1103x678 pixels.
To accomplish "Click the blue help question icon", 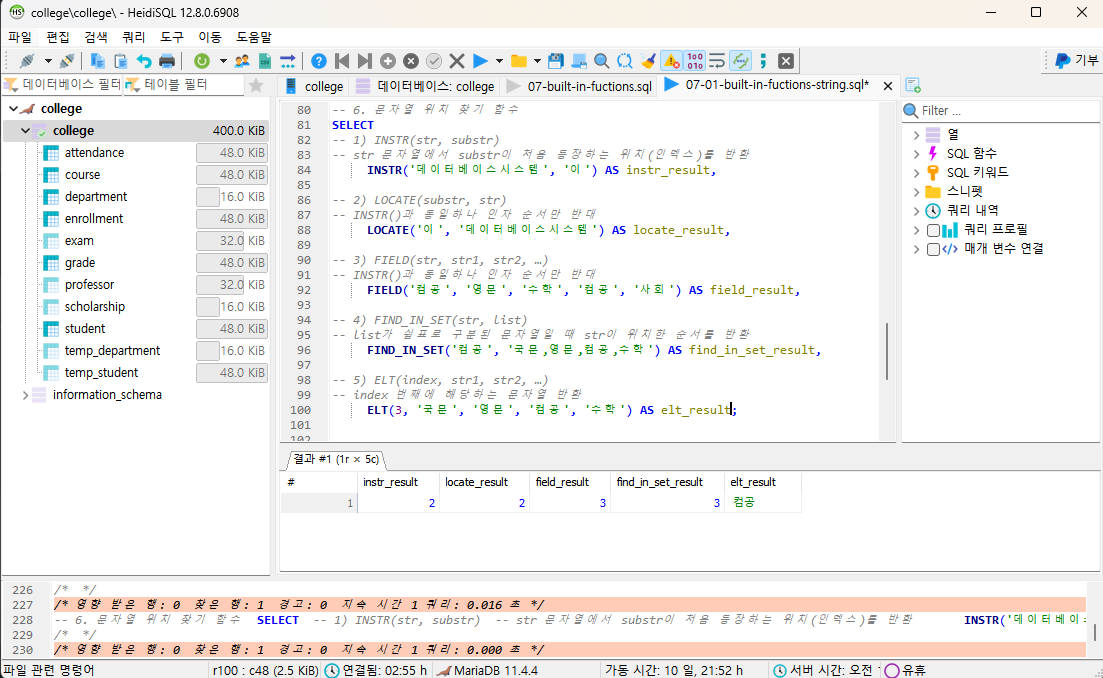I will click(319, 61).
